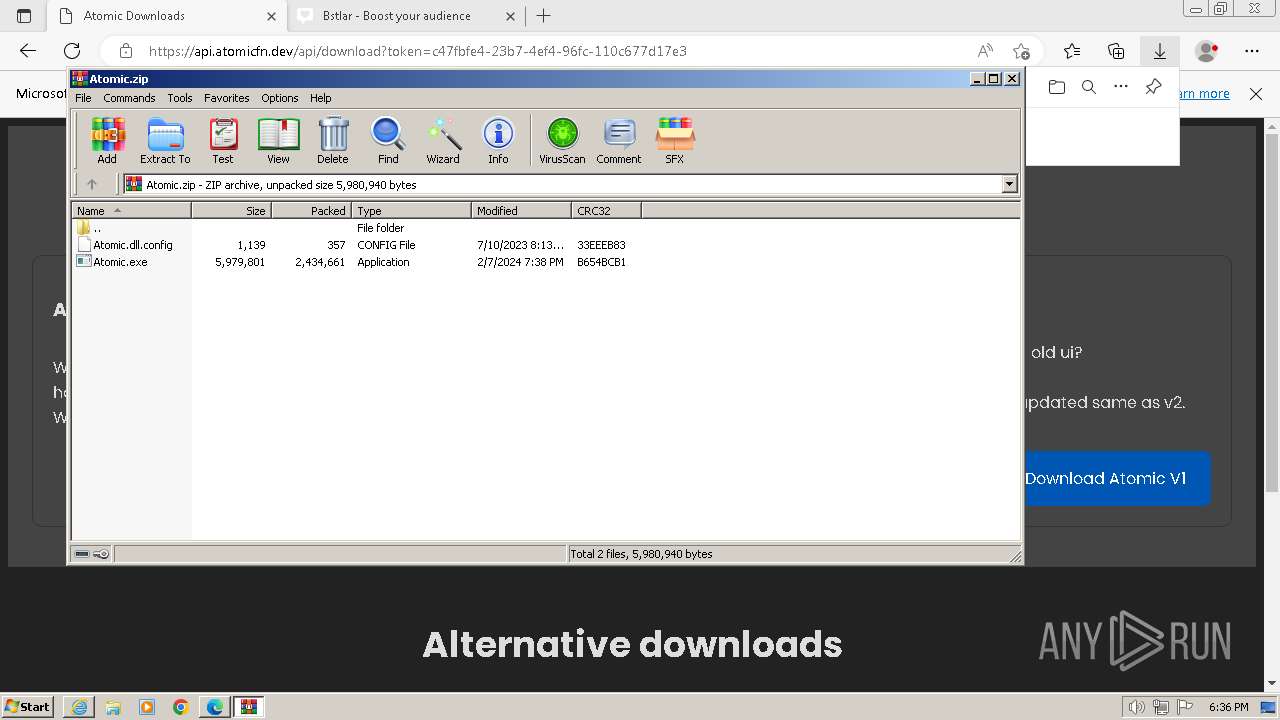The height and width of the screenshot is (720, 1280).
Task: Click disk icon in WinRAR status bar
Action: point(82,554)
